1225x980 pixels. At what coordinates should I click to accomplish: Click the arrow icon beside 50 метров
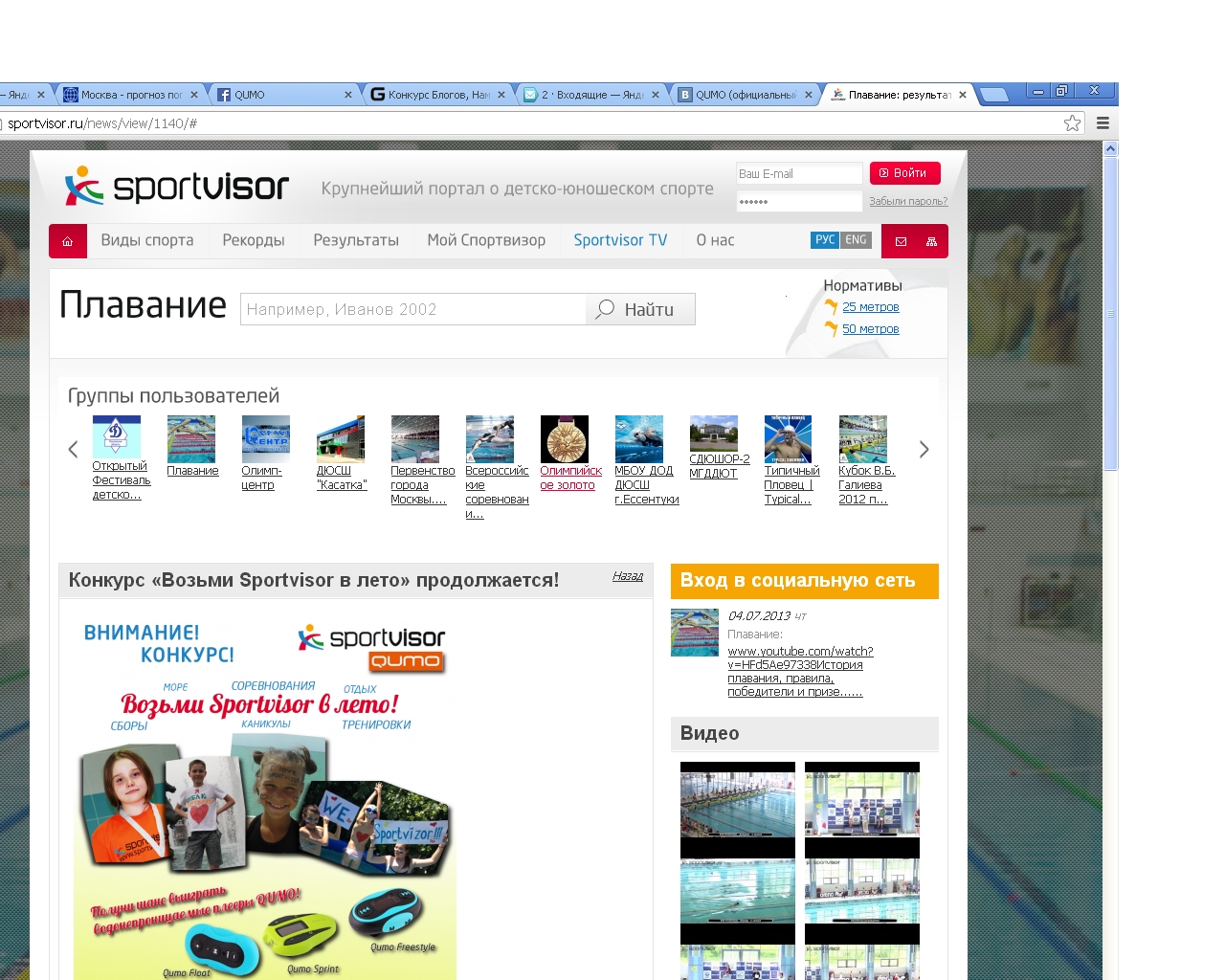pyautogui.click(x=831, y=328)
